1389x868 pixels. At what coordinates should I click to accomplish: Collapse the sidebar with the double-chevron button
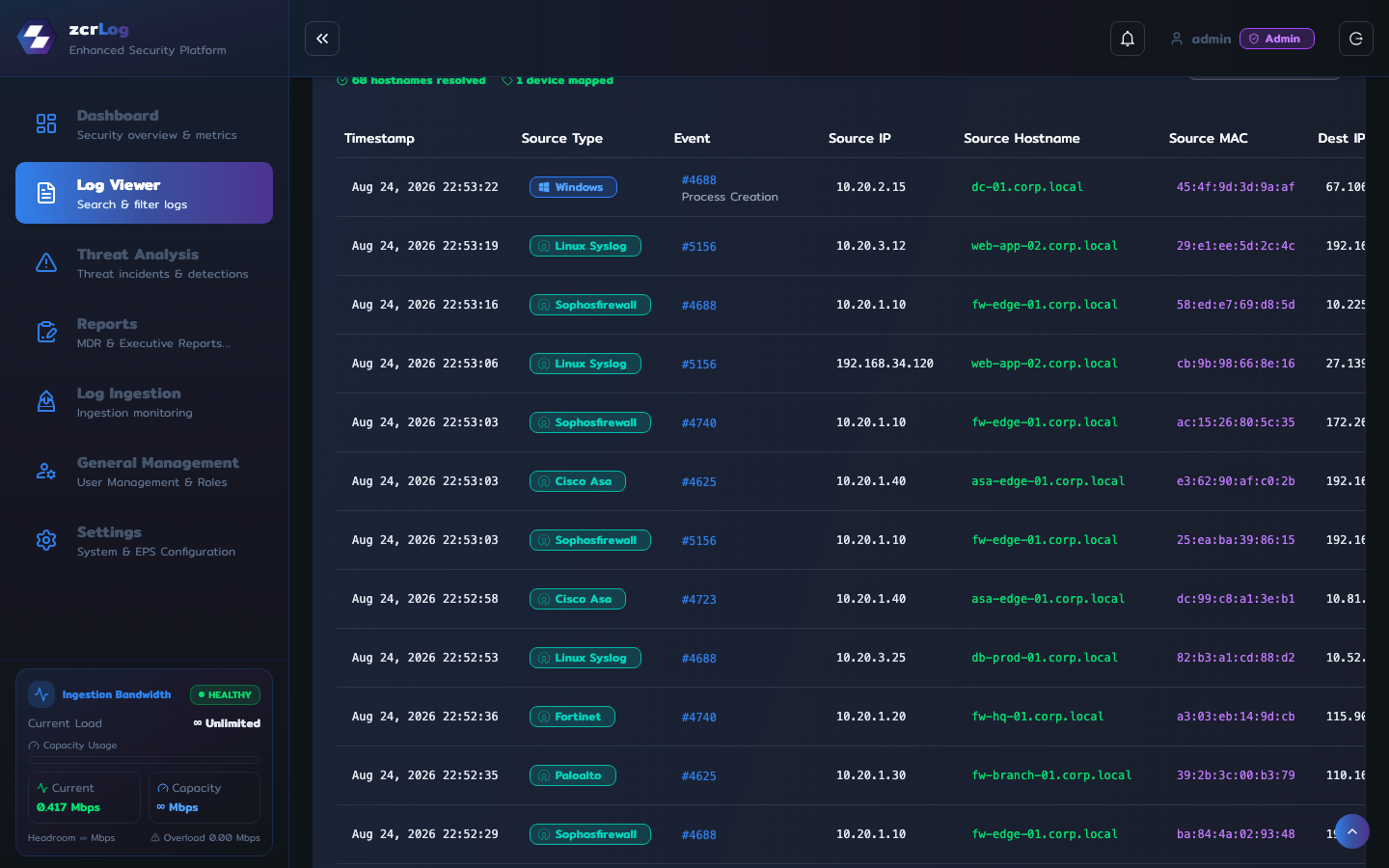pos(322,39)
